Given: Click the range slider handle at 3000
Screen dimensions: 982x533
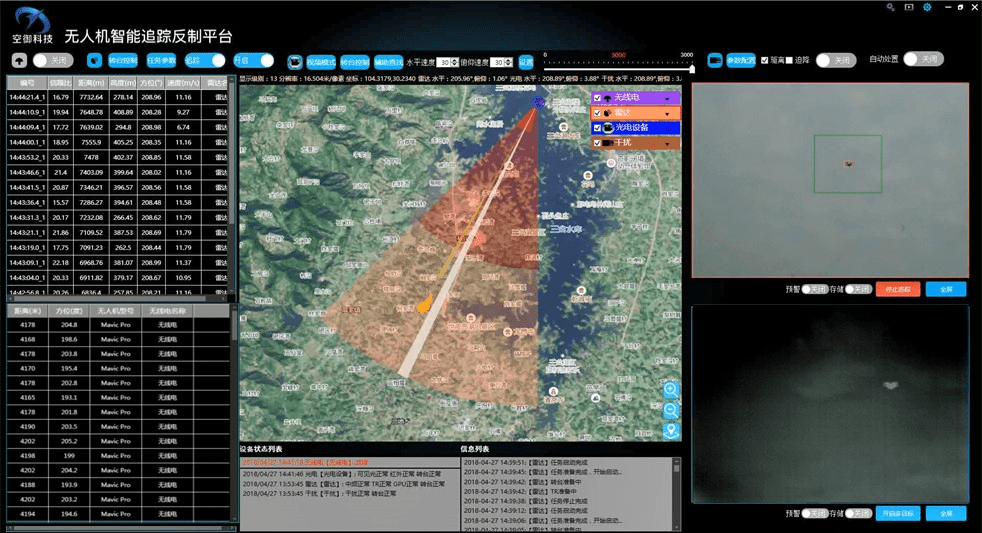Looking at the screenshot, I should [692, 68].
